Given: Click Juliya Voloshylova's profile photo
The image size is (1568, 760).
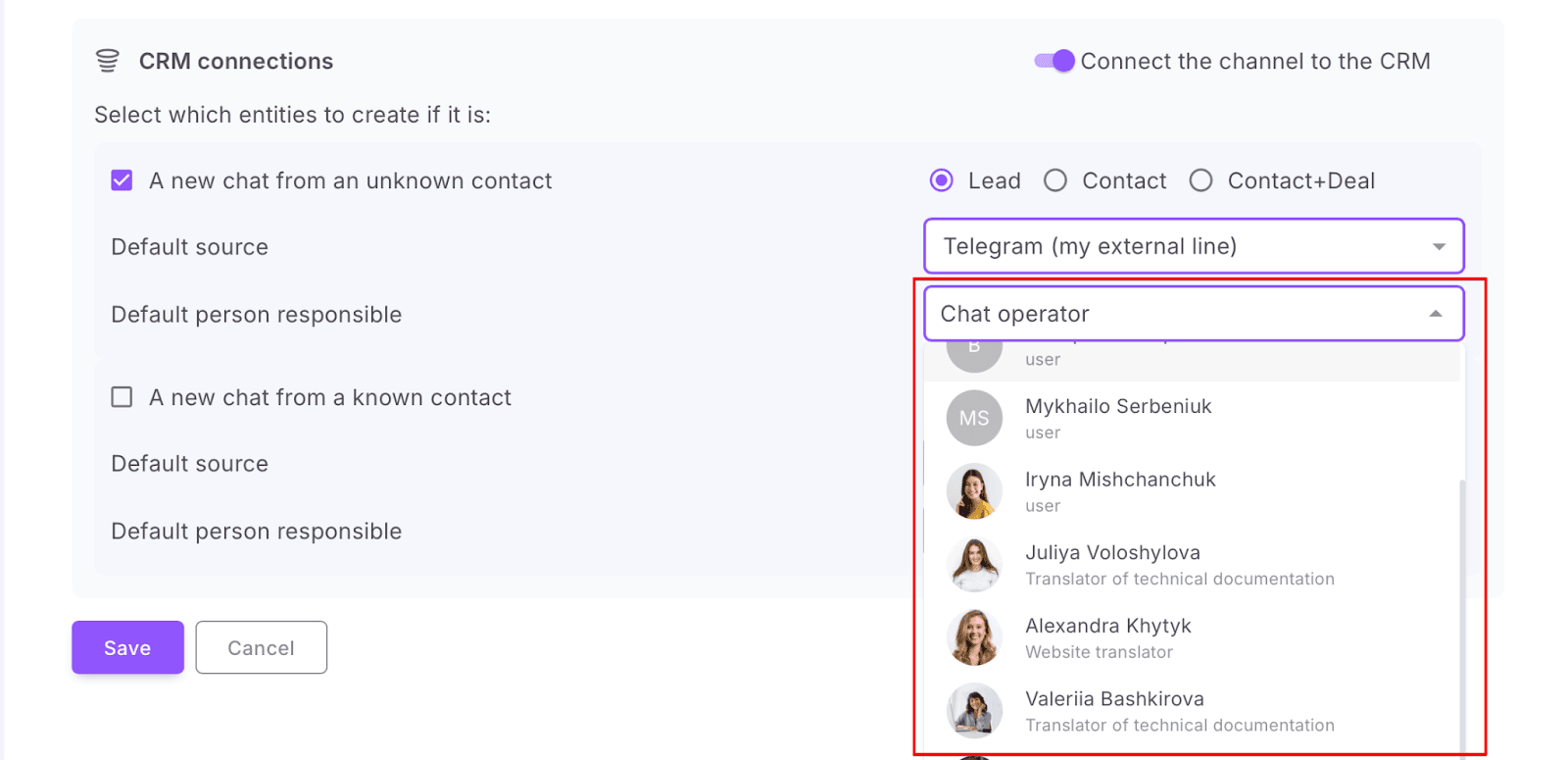Looking at the screenshot, I should tap(974, 565).
